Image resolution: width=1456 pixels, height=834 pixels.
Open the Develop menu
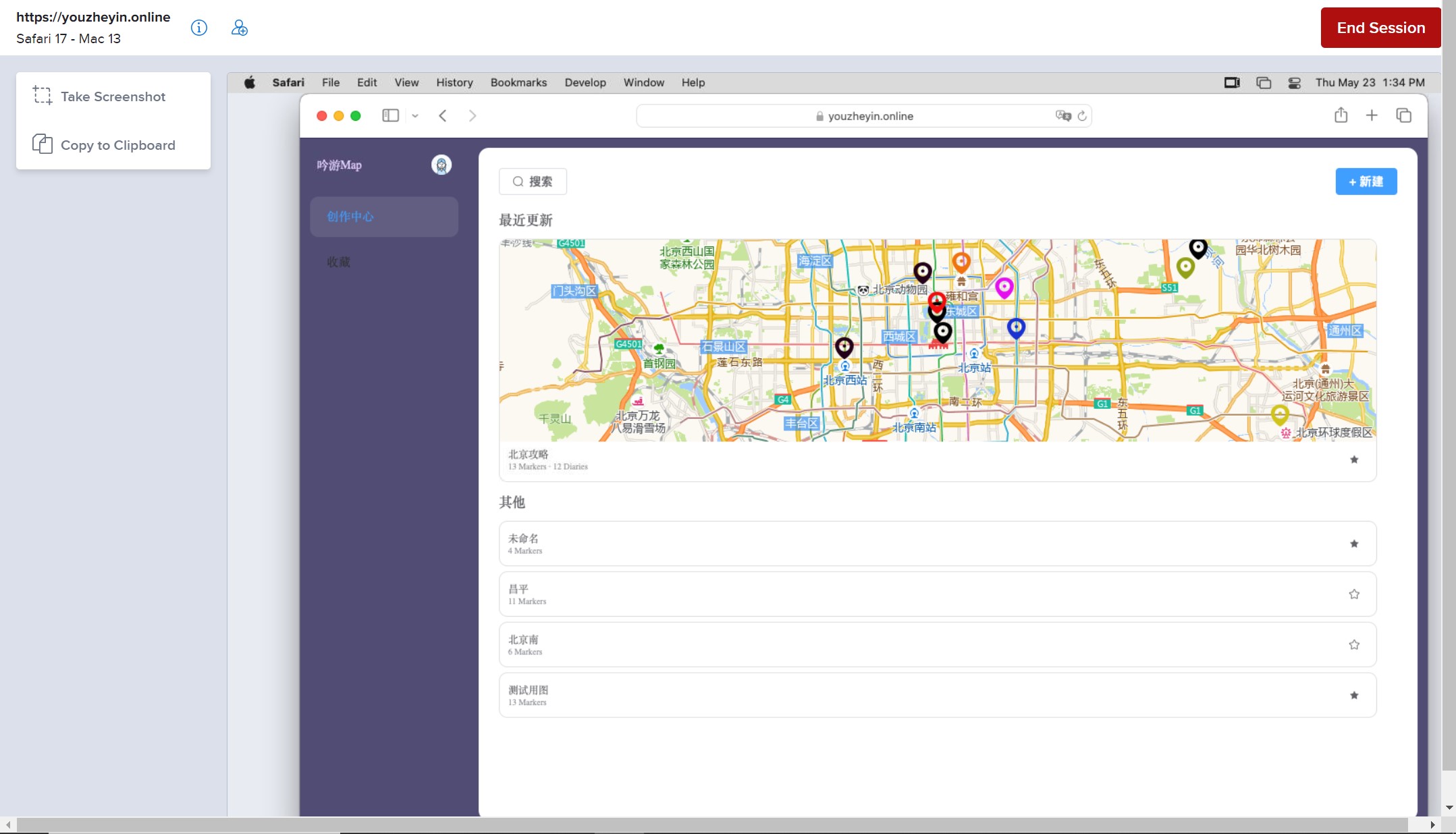click(x=585, y=82)
